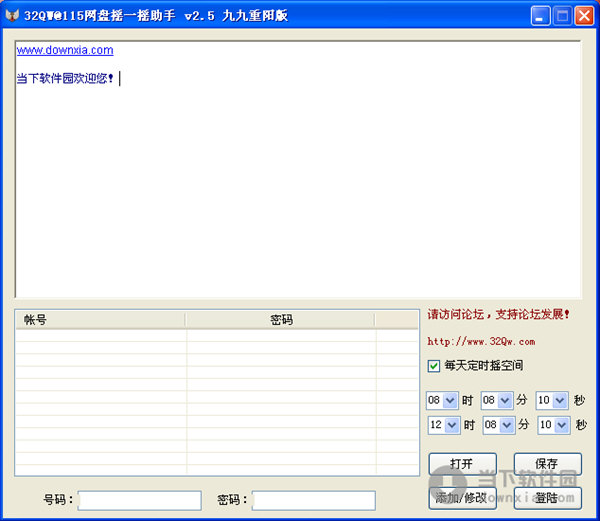Expand the second-row second dropdown showing 10
Viewport: 600px width, 521px height.
[x=562, y=425]
